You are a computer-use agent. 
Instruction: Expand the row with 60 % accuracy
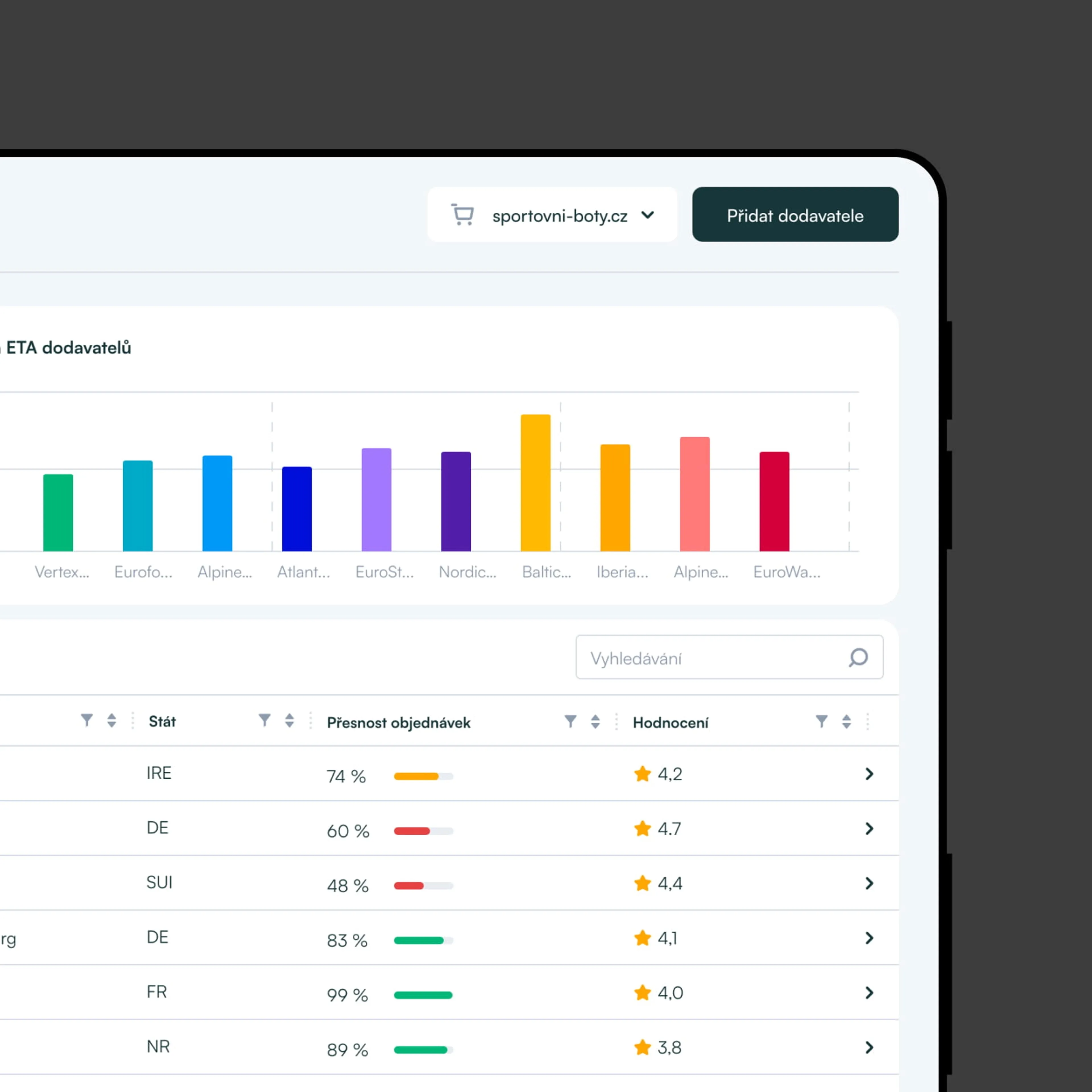click(869, 829)
